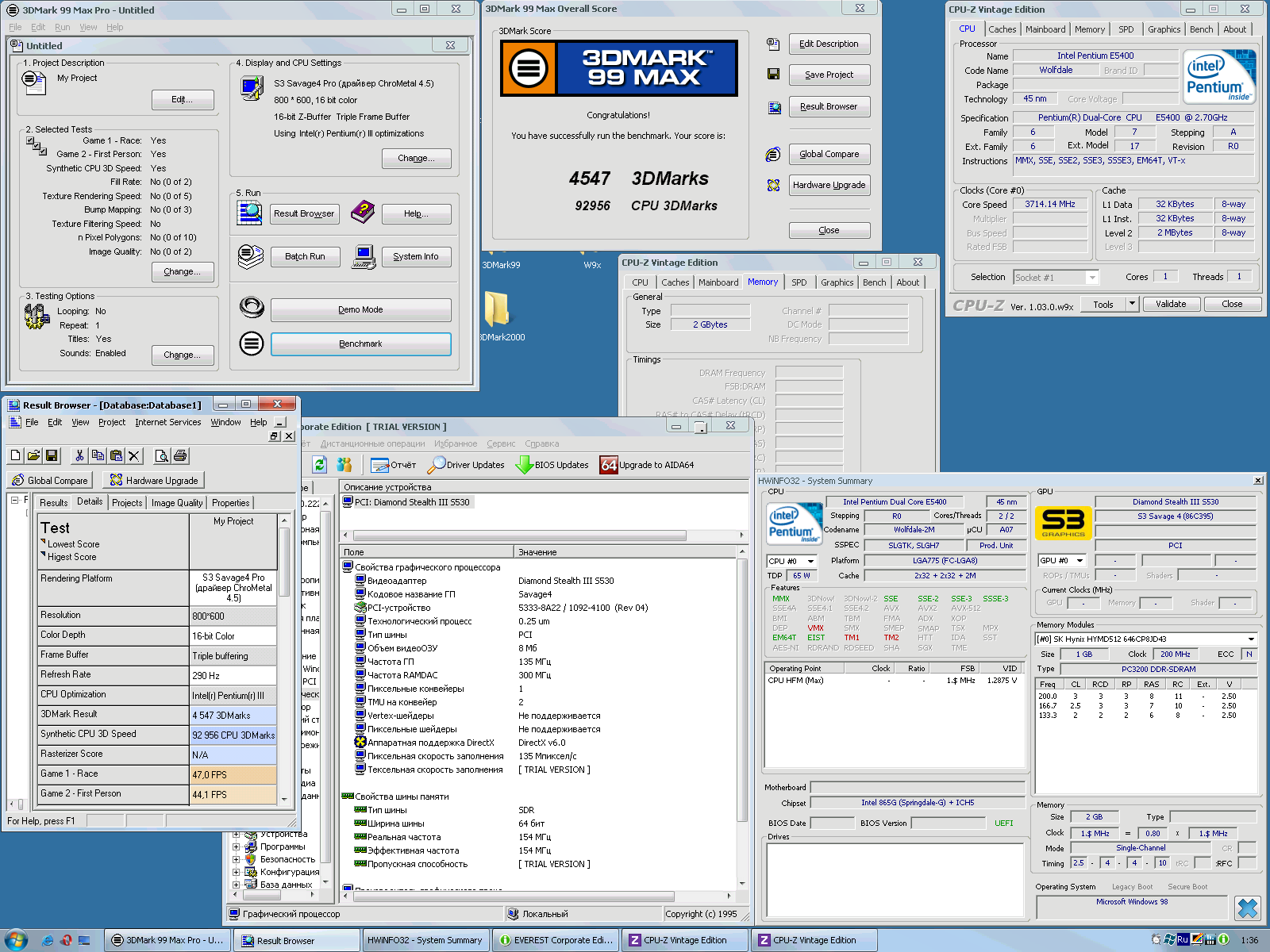The image size is (1270, 952).
Task: Click EVEREST details pane vertical scrollbar
Action: [742, 690]
